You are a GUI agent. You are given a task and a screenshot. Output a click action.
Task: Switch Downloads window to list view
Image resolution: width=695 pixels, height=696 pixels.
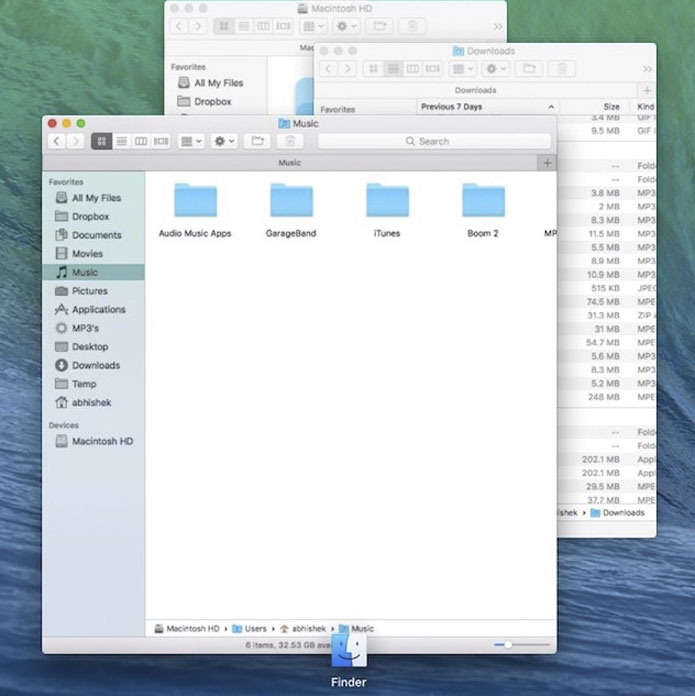pos(393,69)
